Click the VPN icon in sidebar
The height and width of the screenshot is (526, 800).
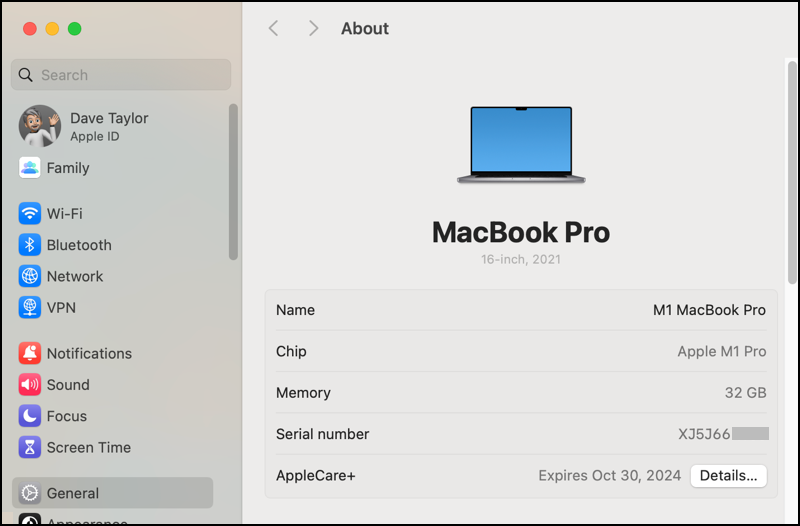coord(30,308)
